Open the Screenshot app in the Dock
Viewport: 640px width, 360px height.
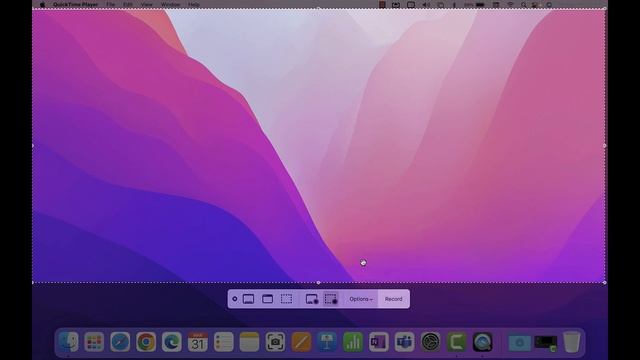[275, 342]
